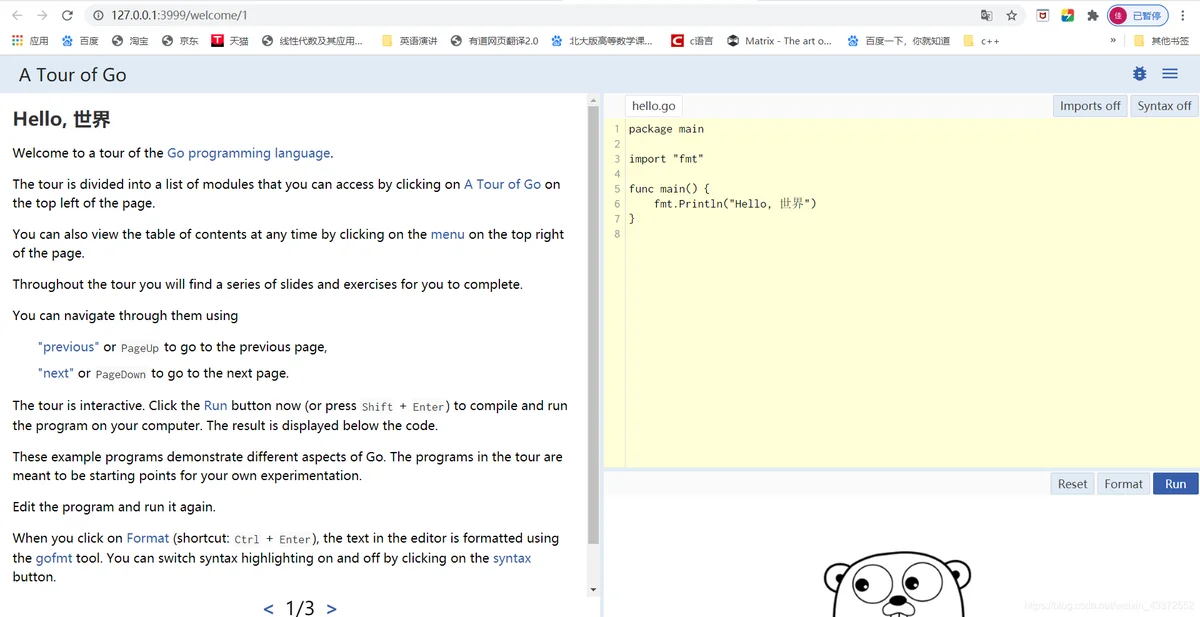
Task: Click the 1/3 page counter
Action: tap(300, 608)
